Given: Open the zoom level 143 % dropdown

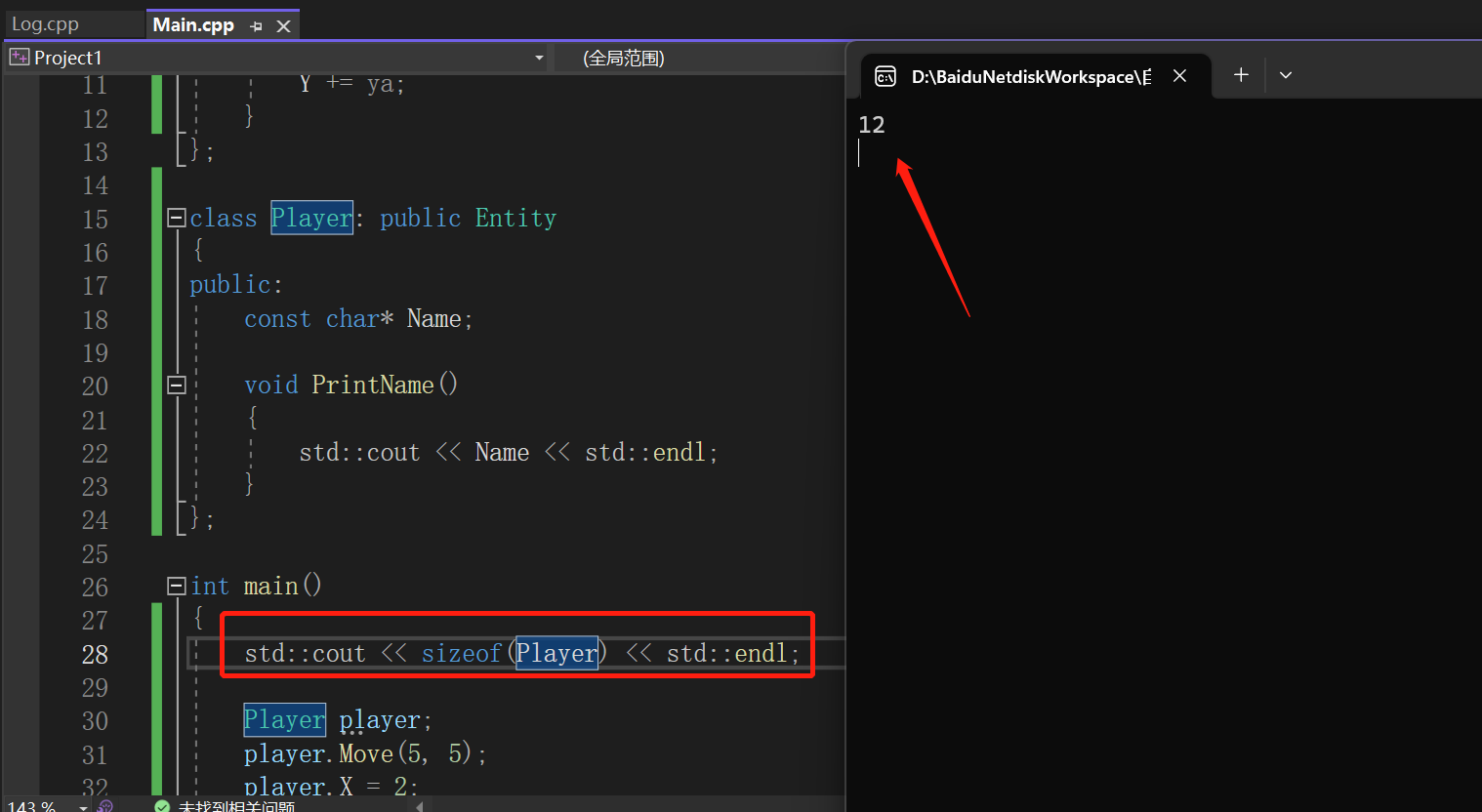Looking at the screenshot, I should (83, 807).
